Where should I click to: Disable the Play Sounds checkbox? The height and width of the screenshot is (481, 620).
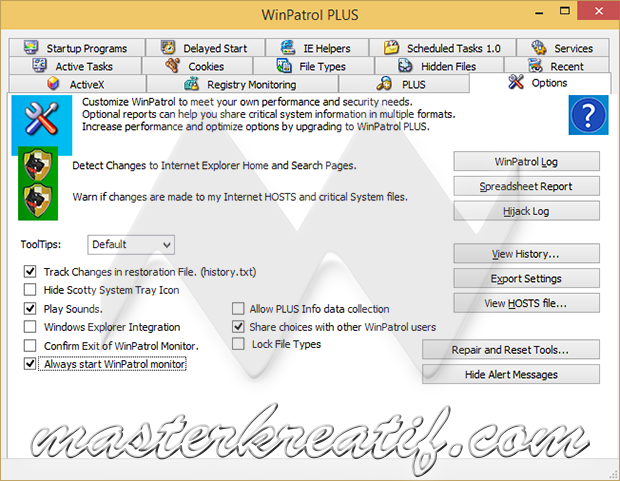click(x=30, y=309)
